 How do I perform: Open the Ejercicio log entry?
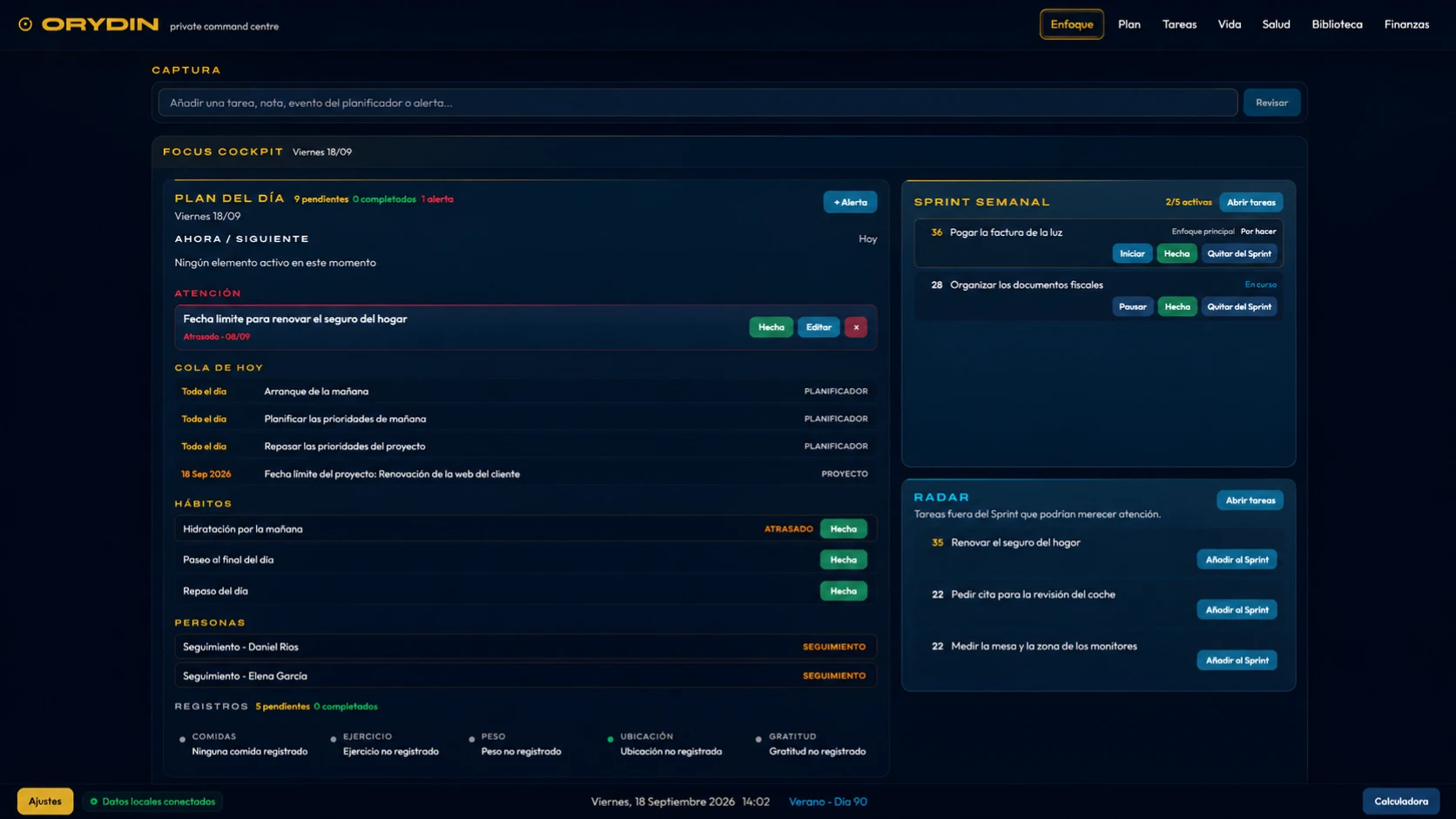[386, 744]
